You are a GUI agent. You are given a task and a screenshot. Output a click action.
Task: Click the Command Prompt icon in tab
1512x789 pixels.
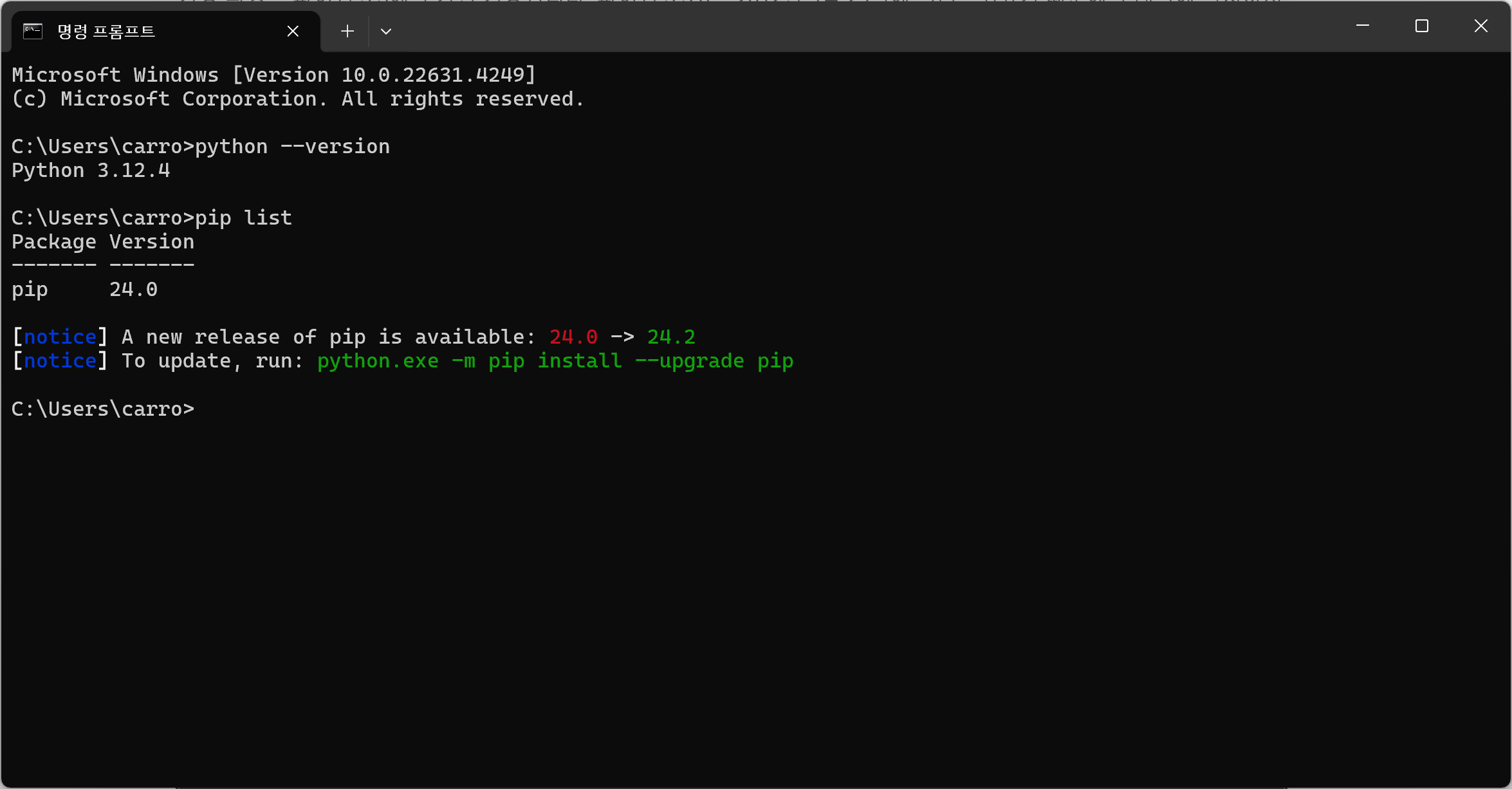point(33,31)
